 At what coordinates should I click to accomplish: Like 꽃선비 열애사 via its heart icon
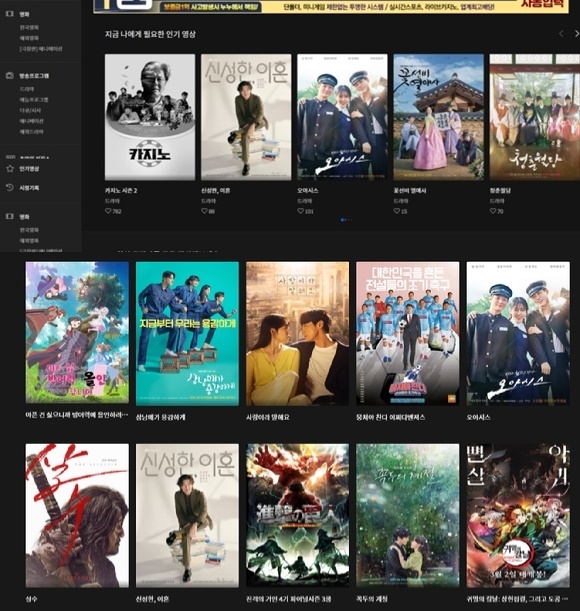[396, 211]
